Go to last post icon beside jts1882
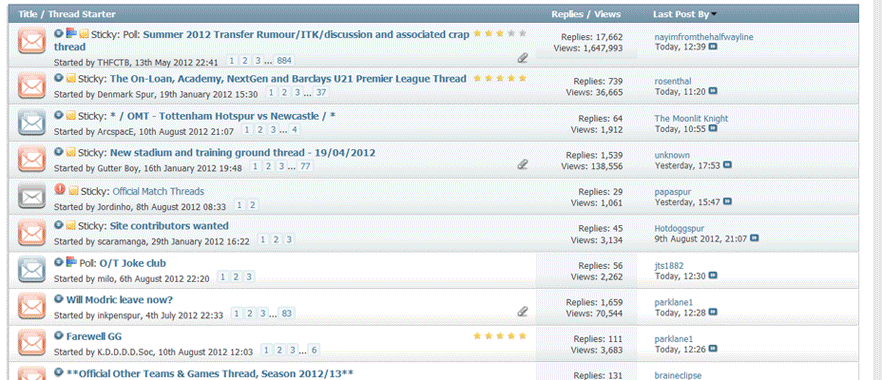882x380 pixels. [713, 275]
